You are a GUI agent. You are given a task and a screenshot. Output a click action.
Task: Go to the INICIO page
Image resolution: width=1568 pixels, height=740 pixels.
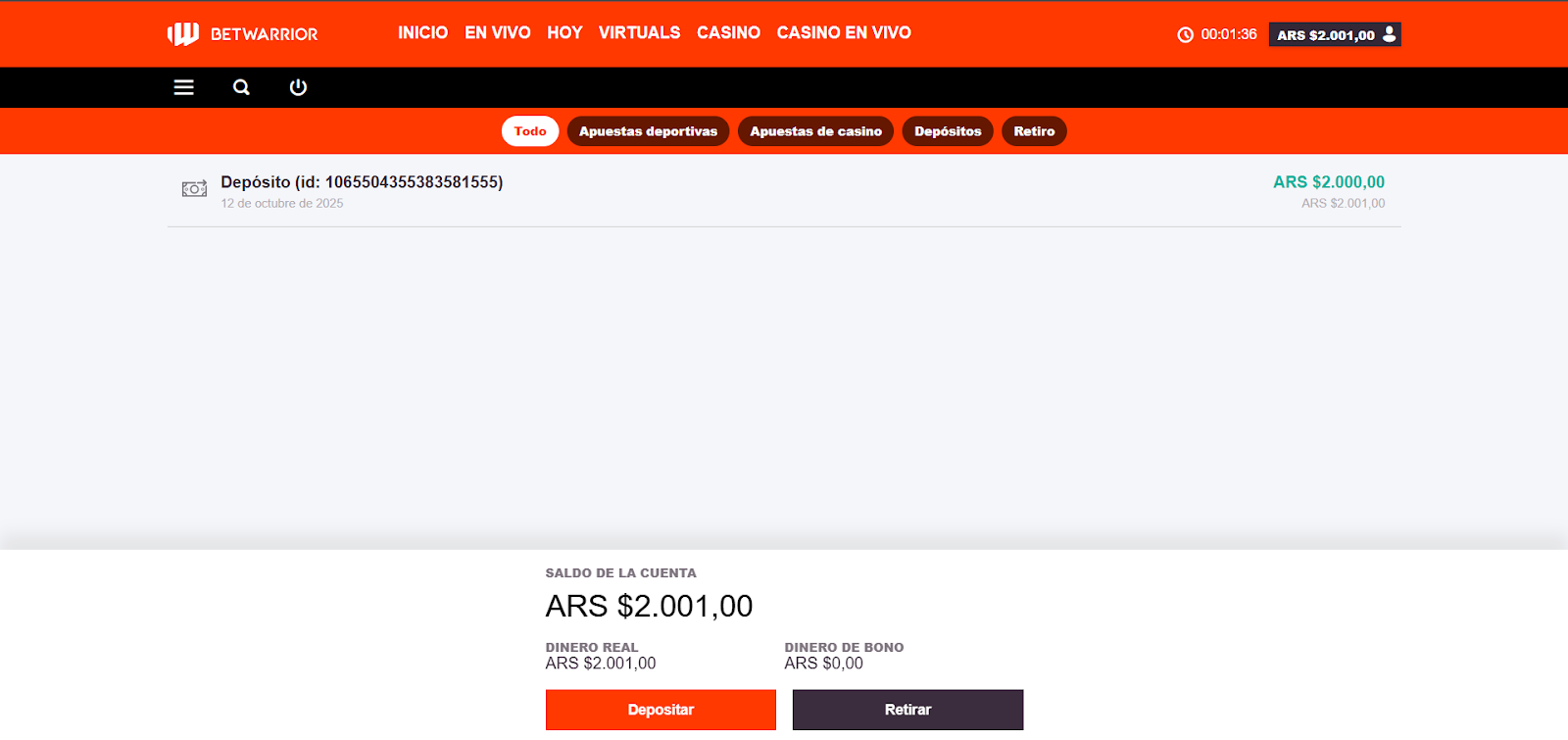coord(422,33)
